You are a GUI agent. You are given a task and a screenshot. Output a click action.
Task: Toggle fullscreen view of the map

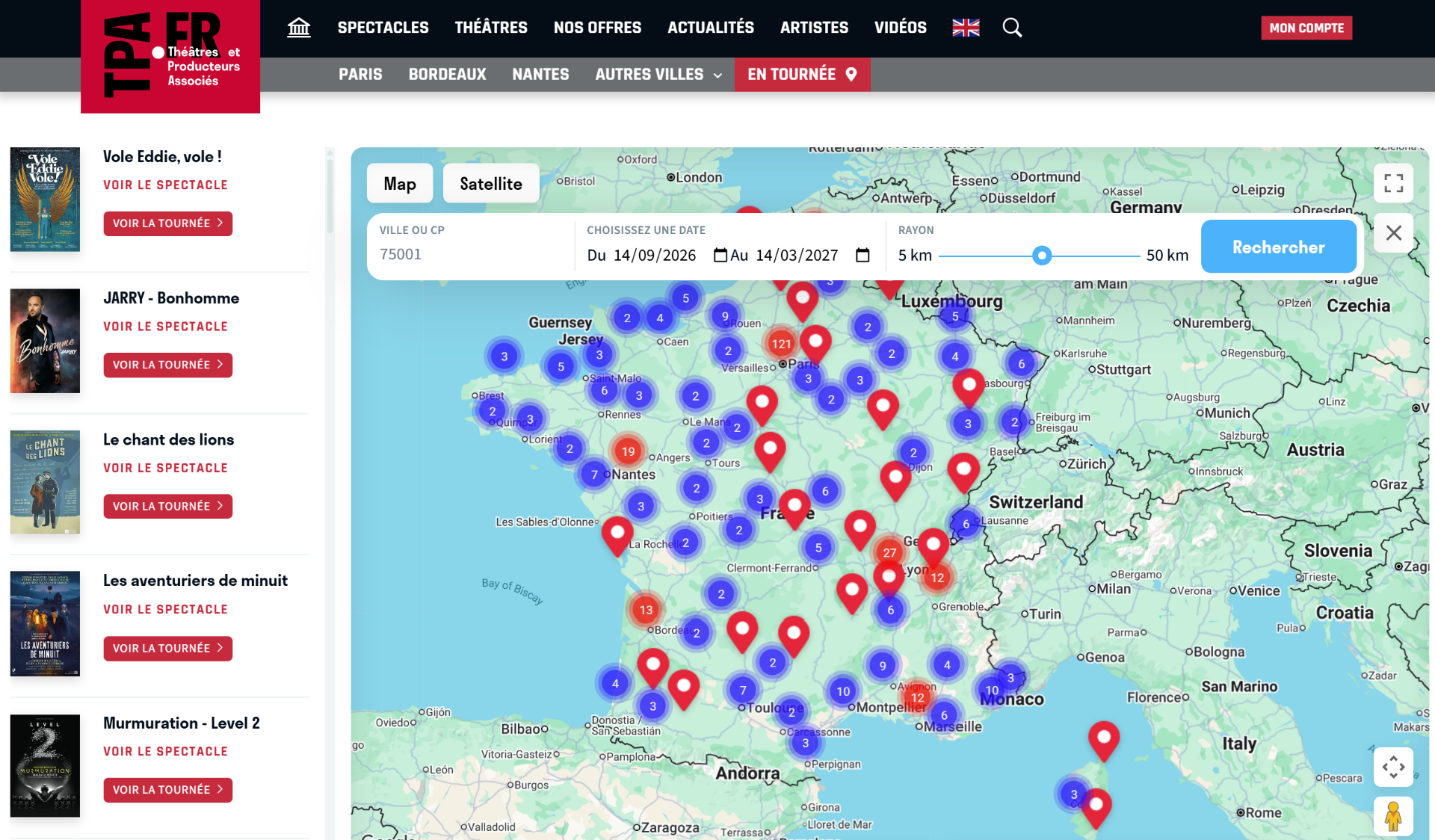1393,183
